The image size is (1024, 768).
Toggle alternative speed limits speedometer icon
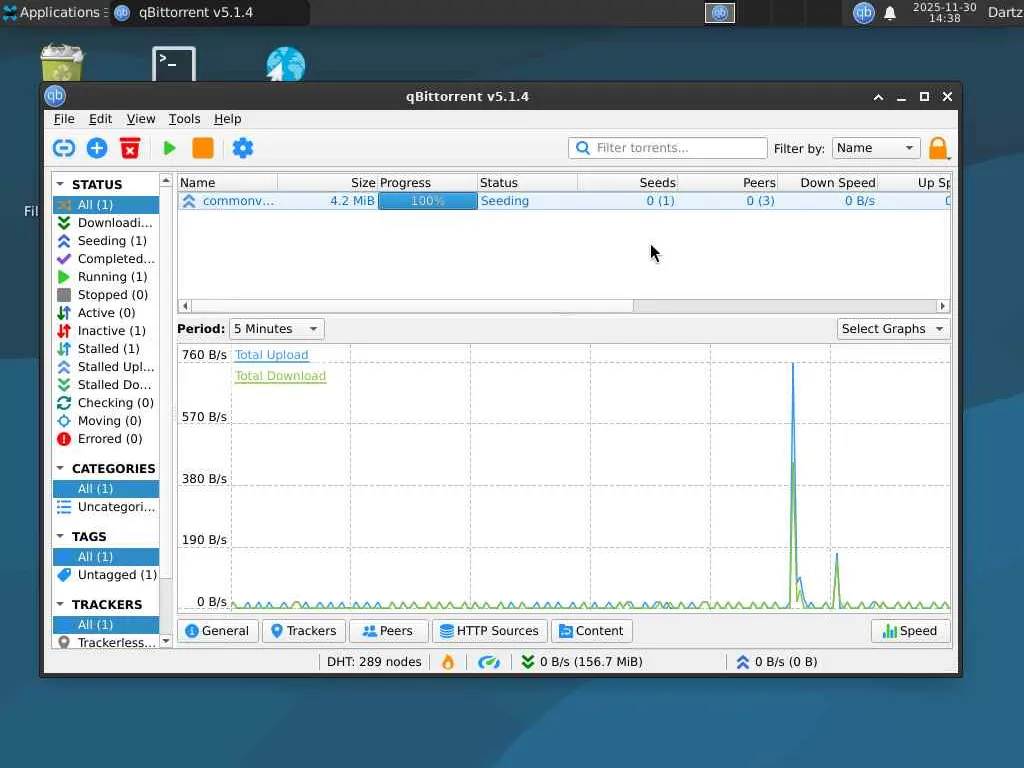(488, 662)
